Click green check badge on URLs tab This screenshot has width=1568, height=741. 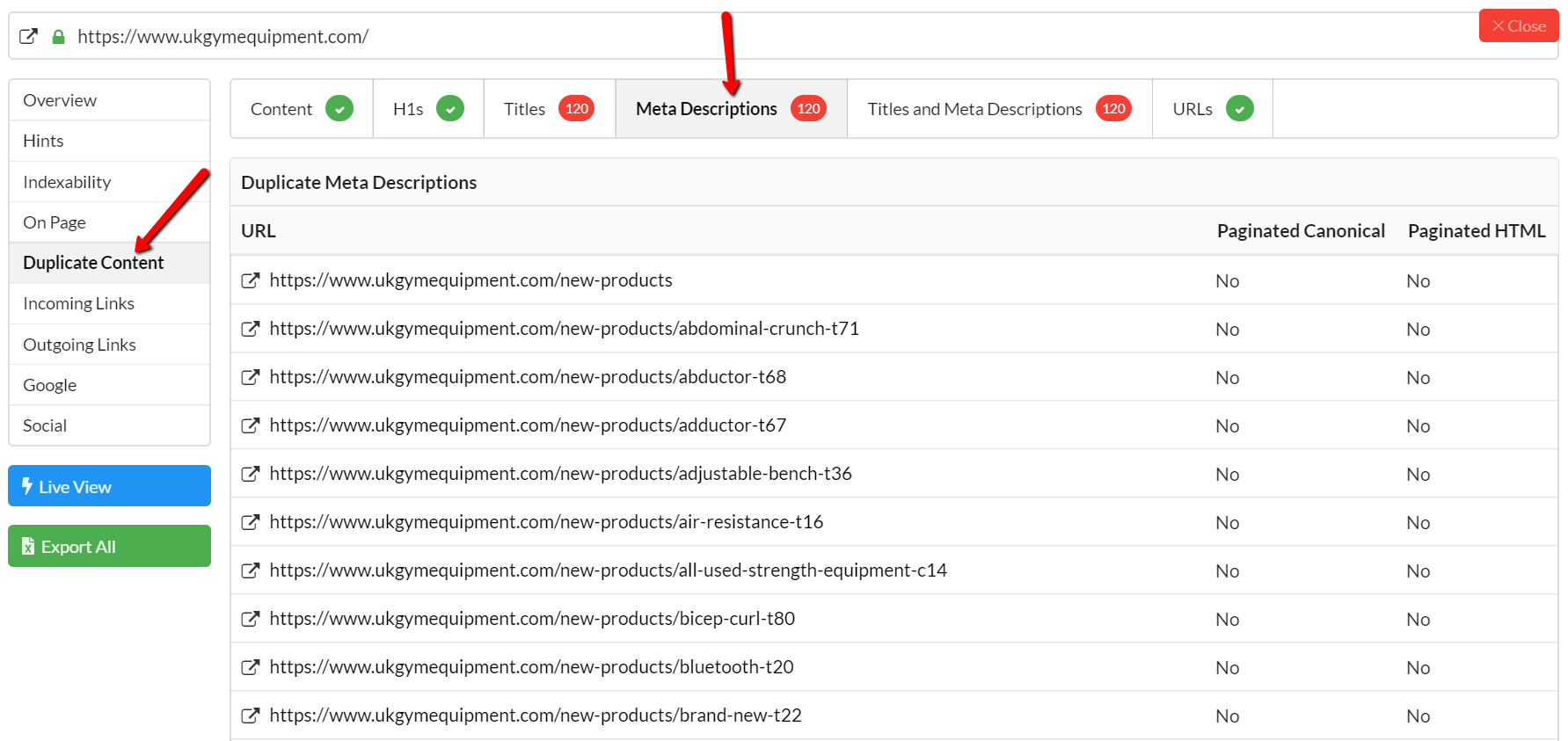(1240, 109)
